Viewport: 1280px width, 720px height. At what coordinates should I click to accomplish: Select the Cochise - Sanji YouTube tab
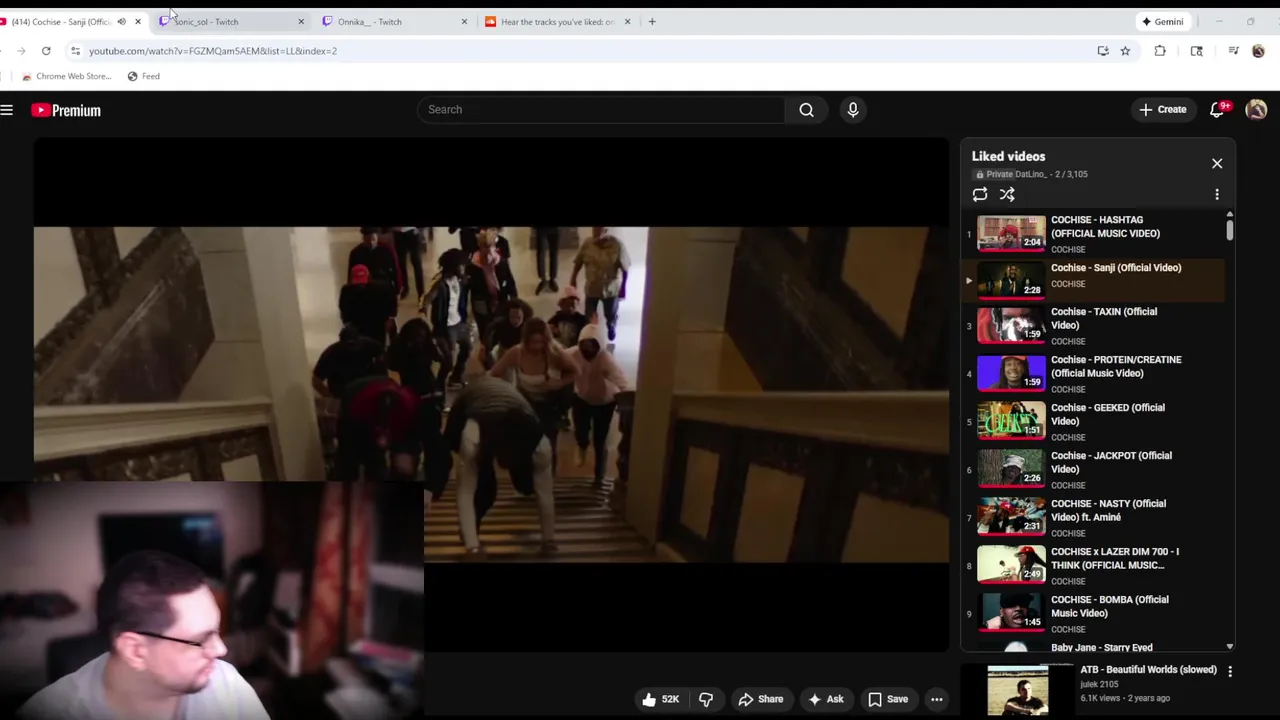tap(60, 22)
